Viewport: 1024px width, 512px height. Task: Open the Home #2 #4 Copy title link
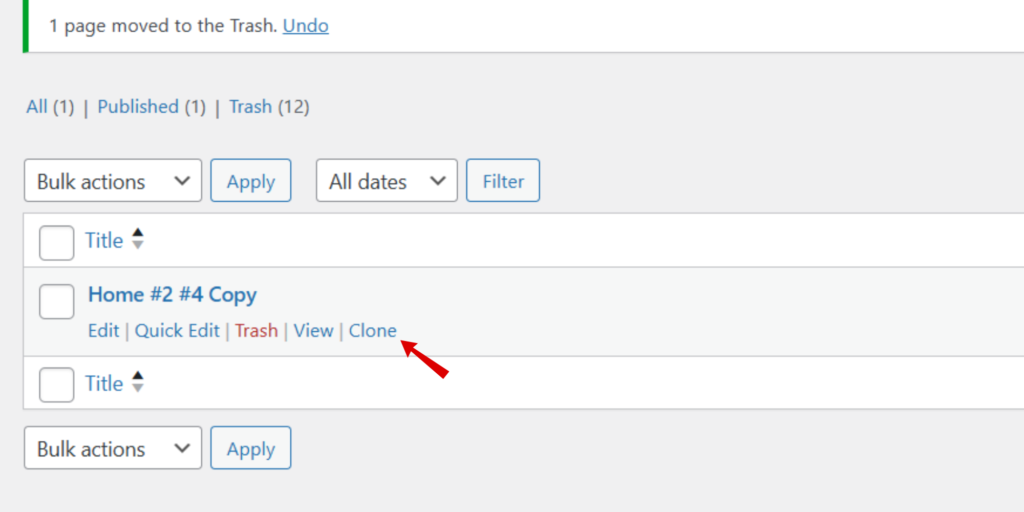[172, 295]
